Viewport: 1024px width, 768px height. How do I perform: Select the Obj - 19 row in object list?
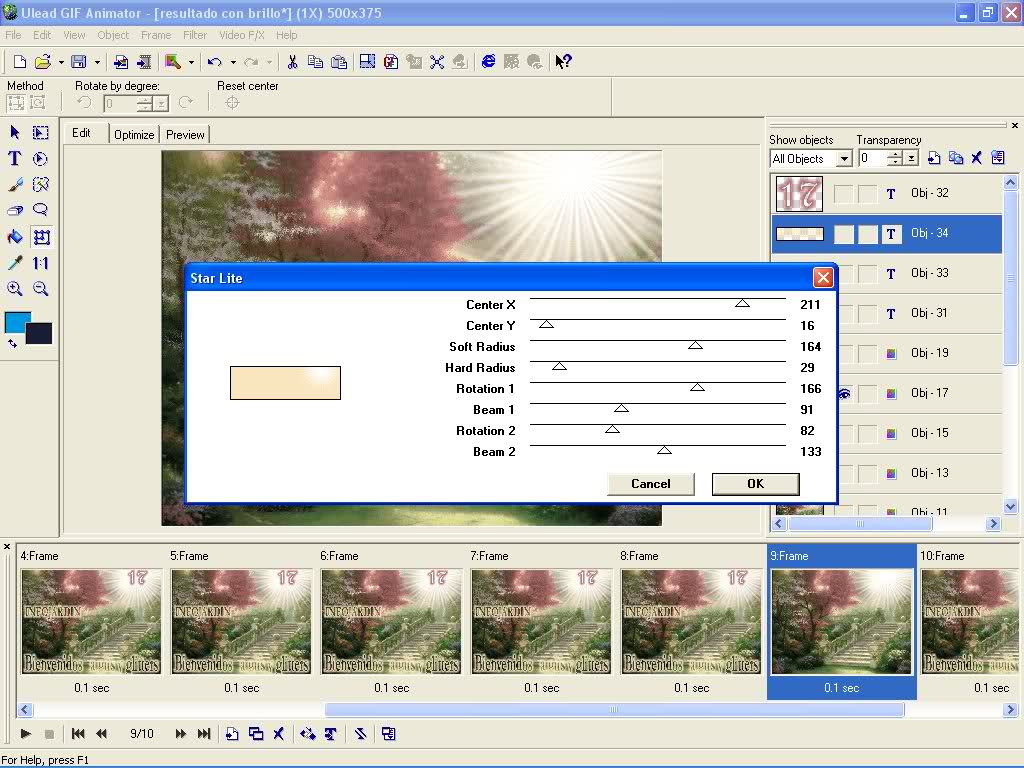click(887, 353)
